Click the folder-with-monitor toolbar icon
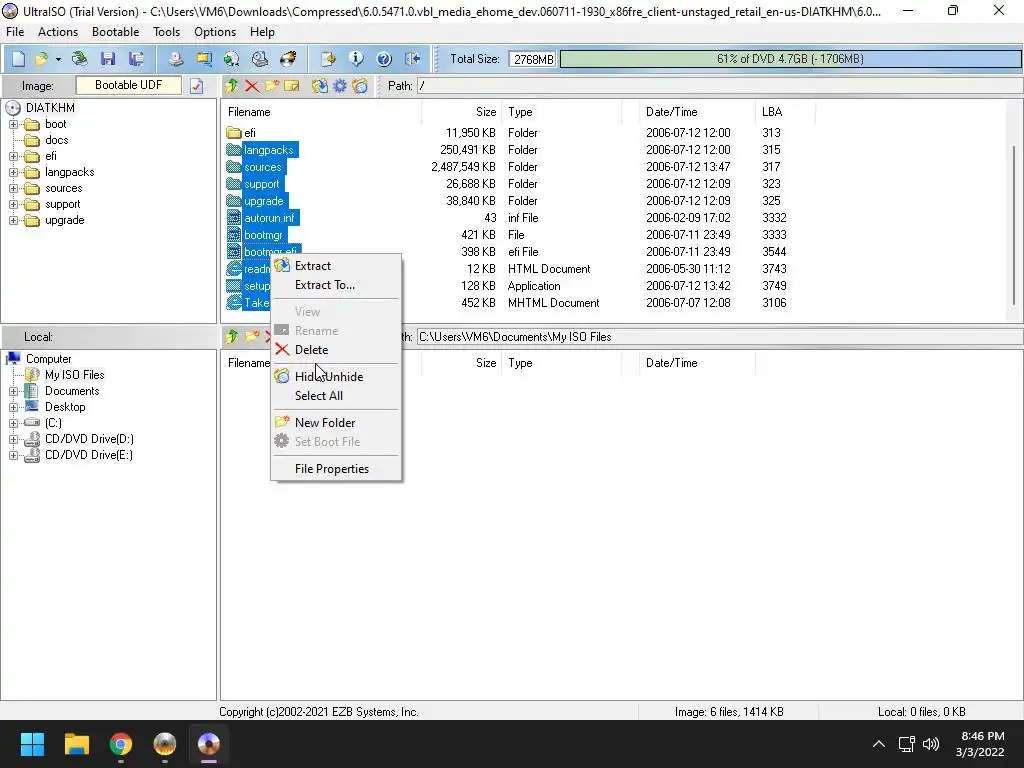 (x=204, y=59)
